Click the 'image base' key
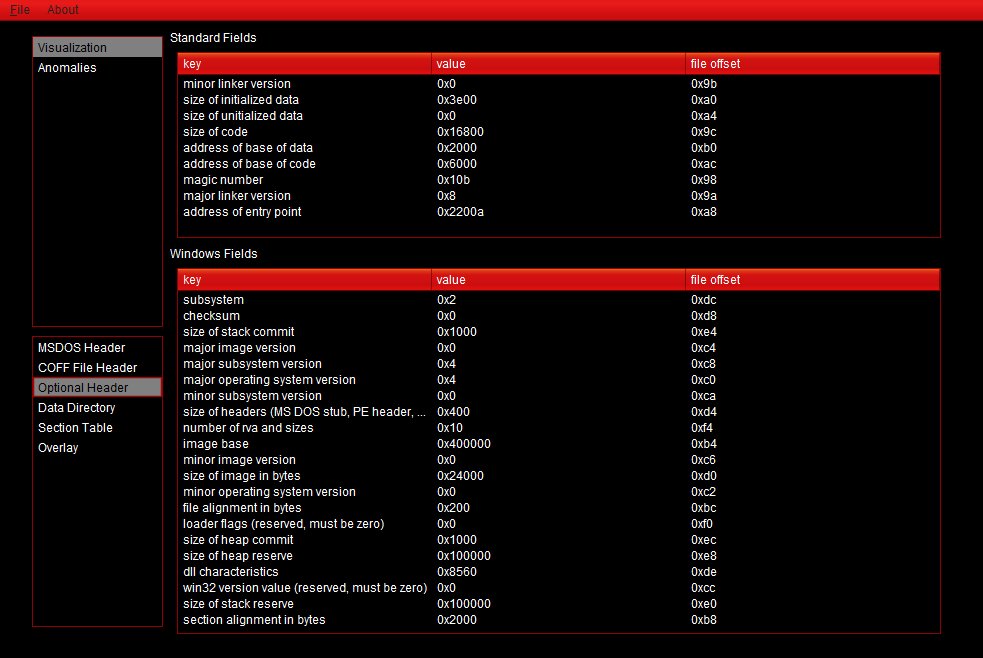The image size is (983, 658). (216, 444)
